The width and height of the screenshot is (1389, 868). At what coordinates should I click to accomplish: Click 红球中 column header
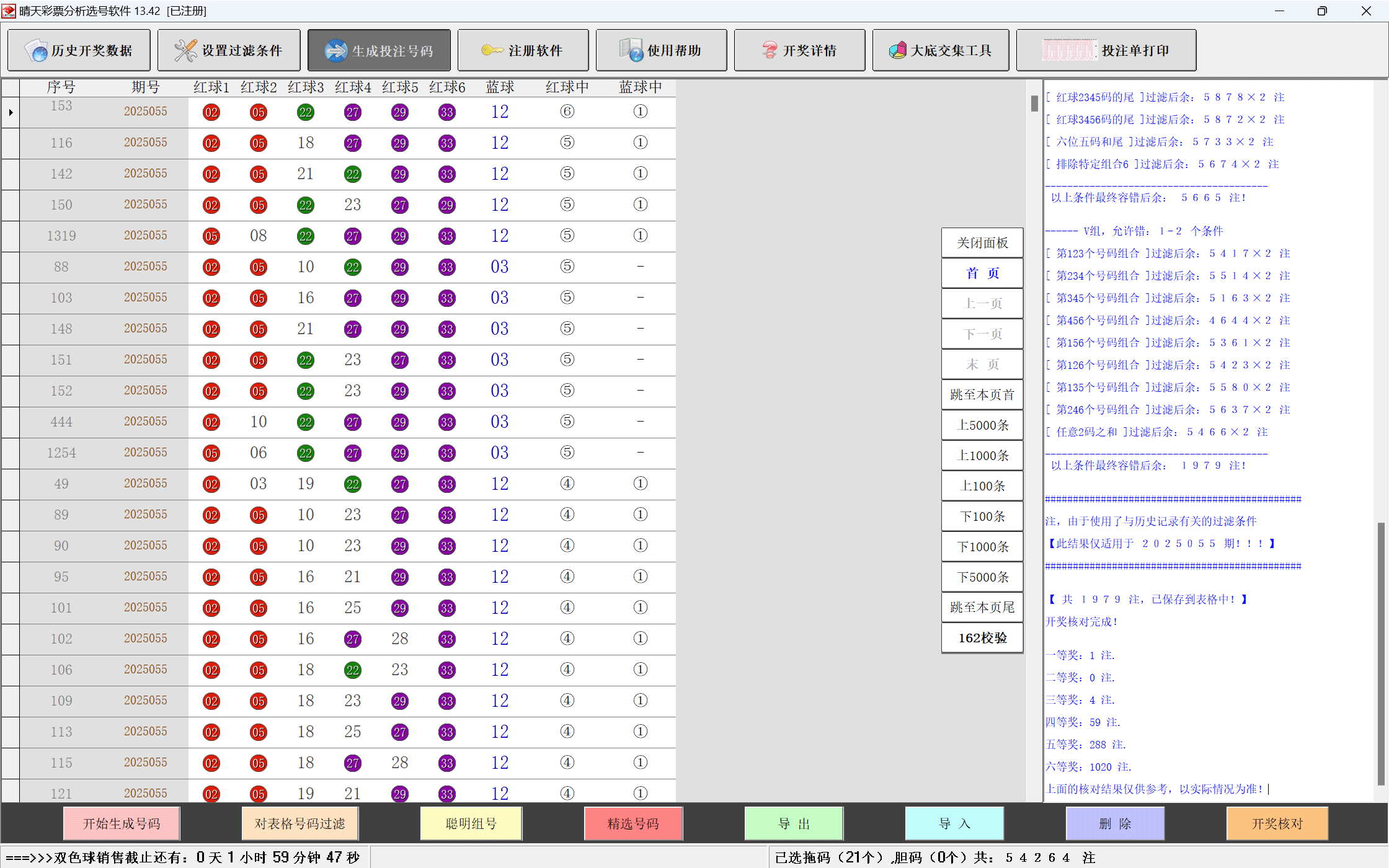(x=567, y=87)
